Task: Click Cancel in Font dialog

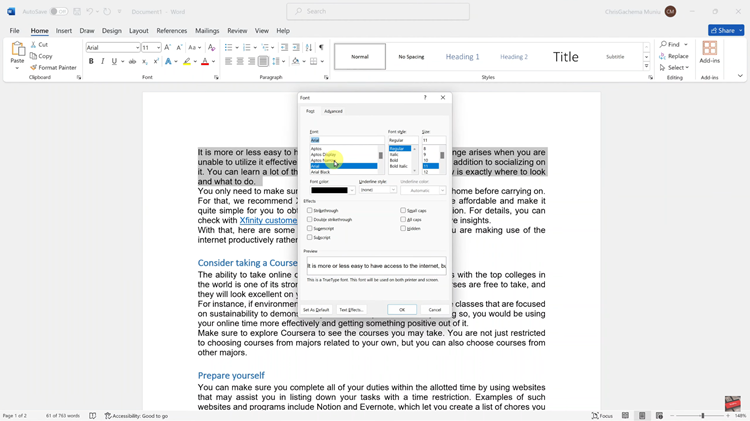Action: [434, 310]
